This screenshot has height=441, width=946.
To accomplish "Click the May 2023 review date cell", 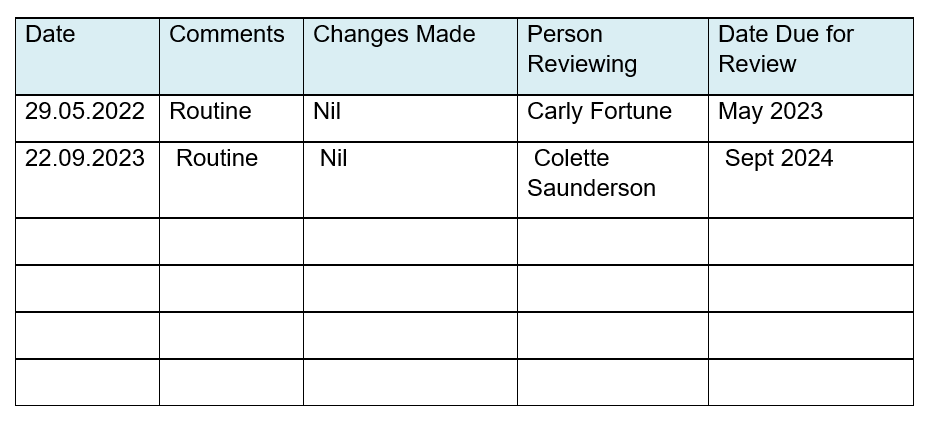I will pyautogui.click(x=811, y=118).
